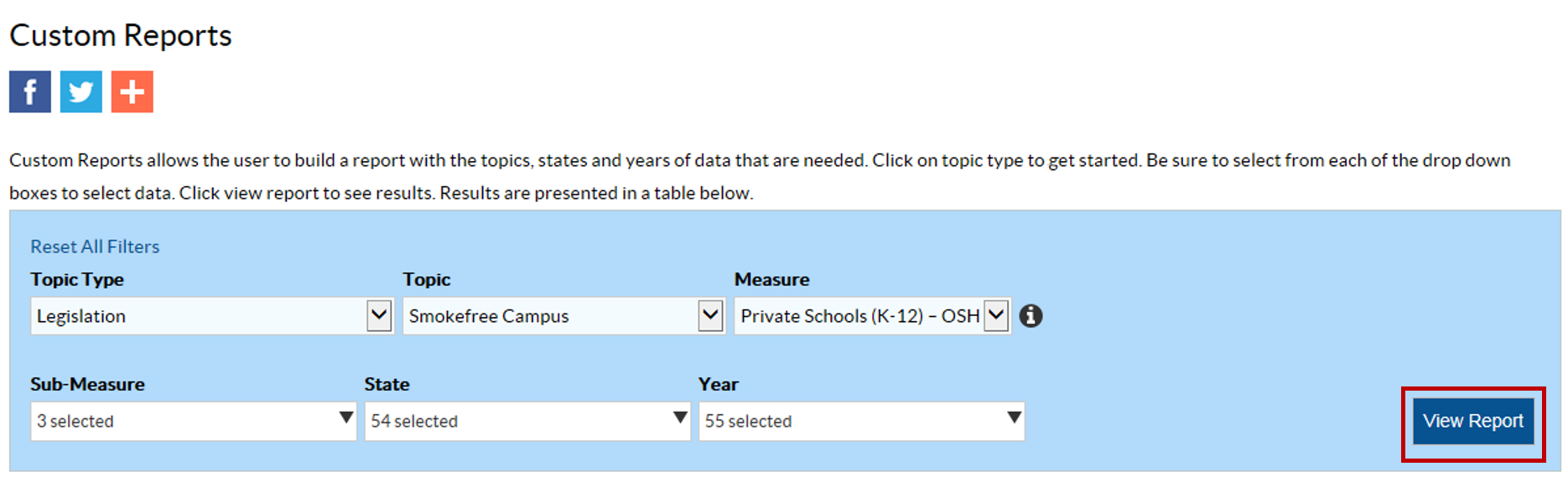Click the info icon beside Measure
1568x477 pixels.
pyautogui.click(x=1031, y=316)
